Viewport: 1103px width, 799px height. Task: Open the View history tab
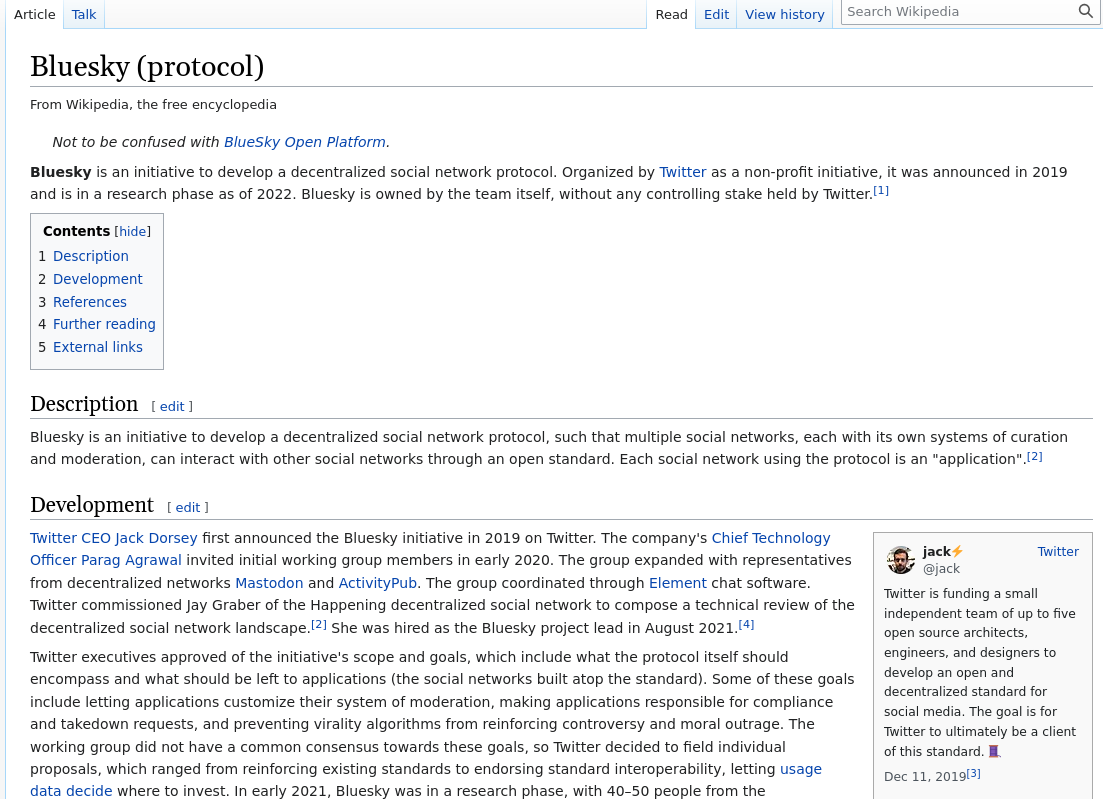(784, 14)
